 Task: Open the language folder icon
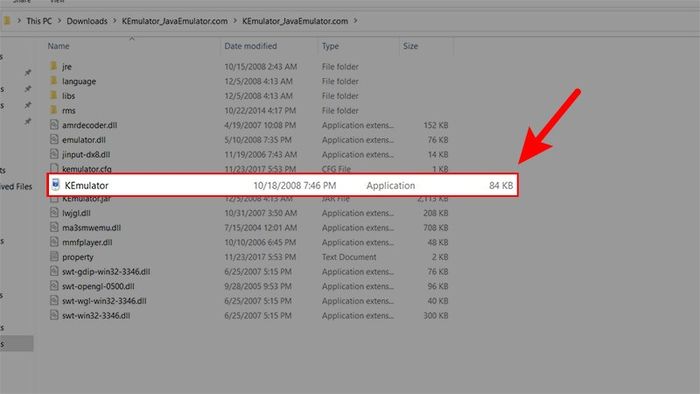tap(54, 81)
